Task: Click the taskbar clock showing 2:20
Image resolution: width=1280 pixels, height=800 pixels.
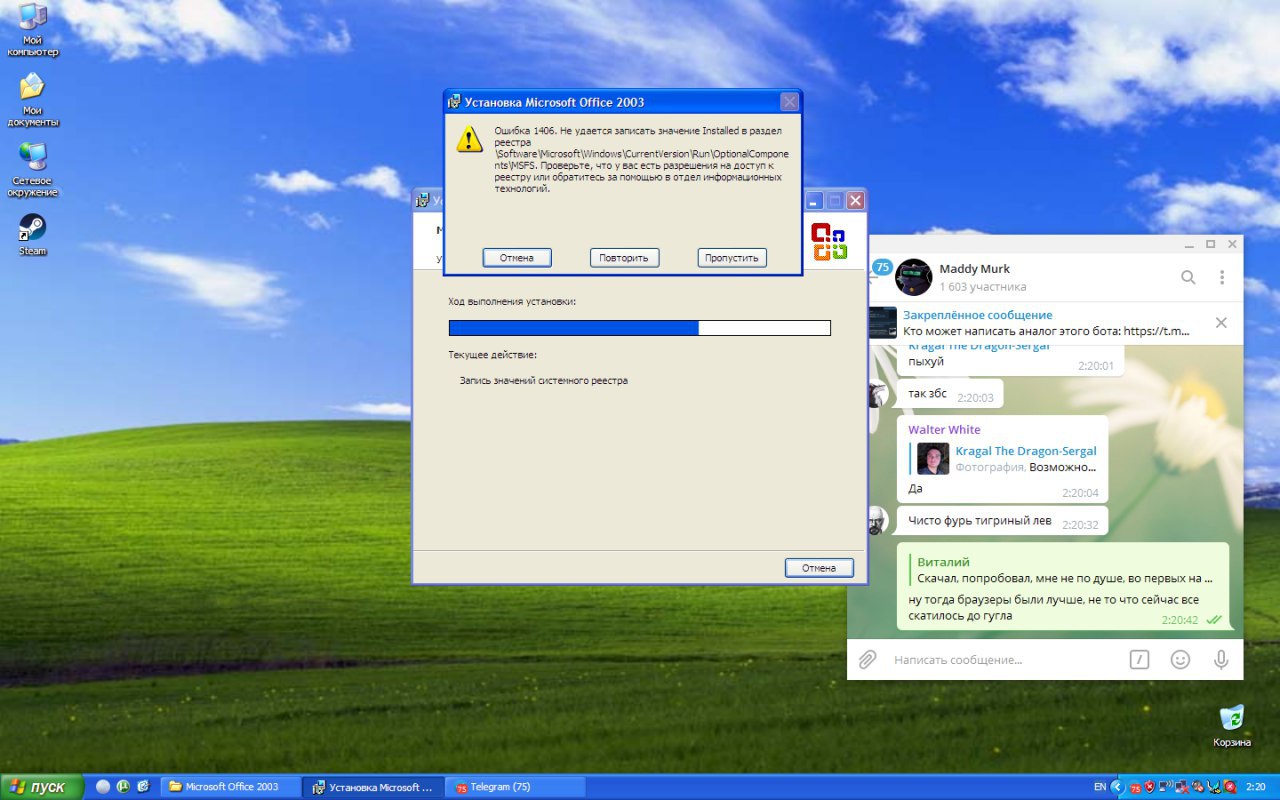Action: click(1256, 787)
